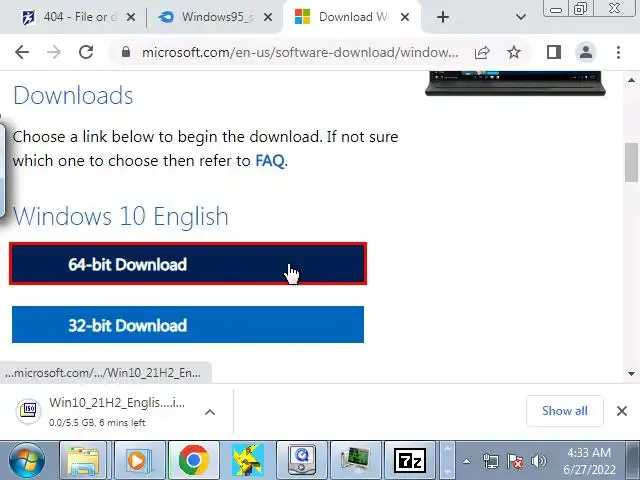Image resolution: width=640 pixels, height=480 pixels.
Task: Go forward to next page
Action: click(54, 52)
